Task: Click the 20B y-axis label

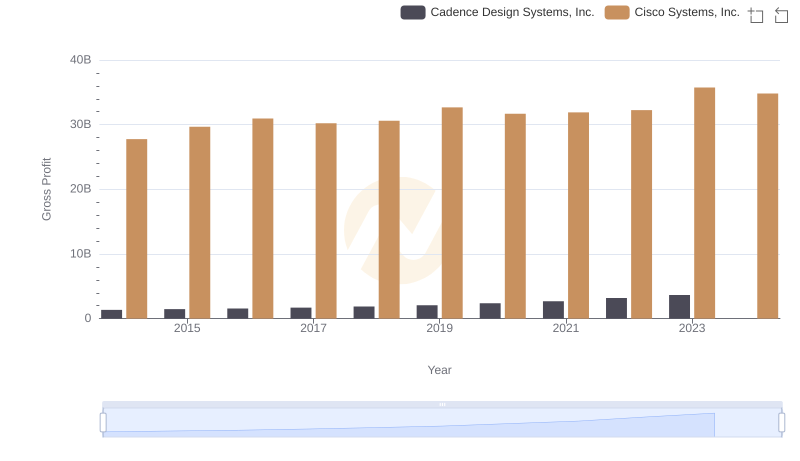Action: click(x=81, y=189)
